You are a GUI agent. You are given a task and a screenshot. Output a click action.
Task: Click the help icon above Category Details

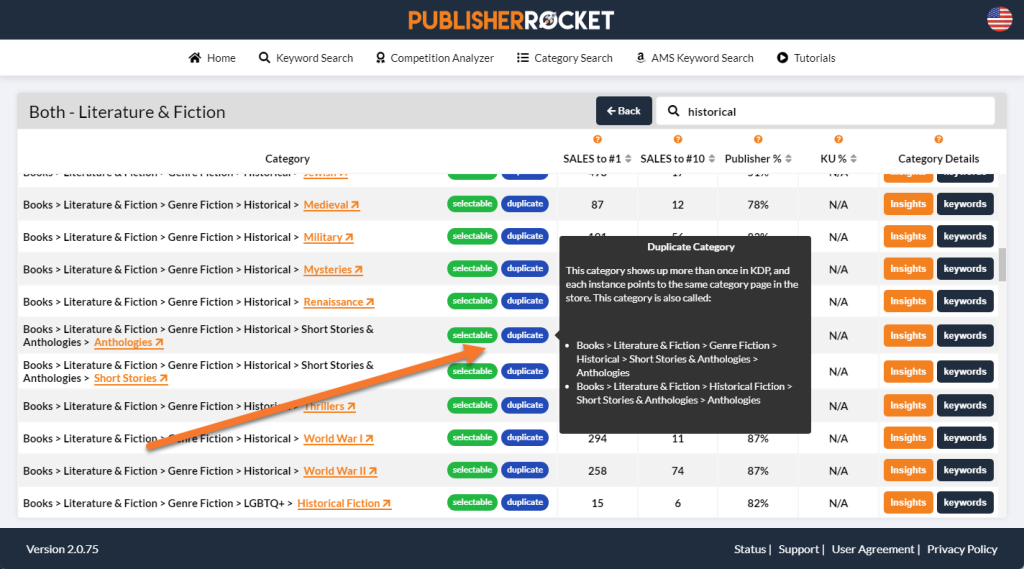pos(938,140)
